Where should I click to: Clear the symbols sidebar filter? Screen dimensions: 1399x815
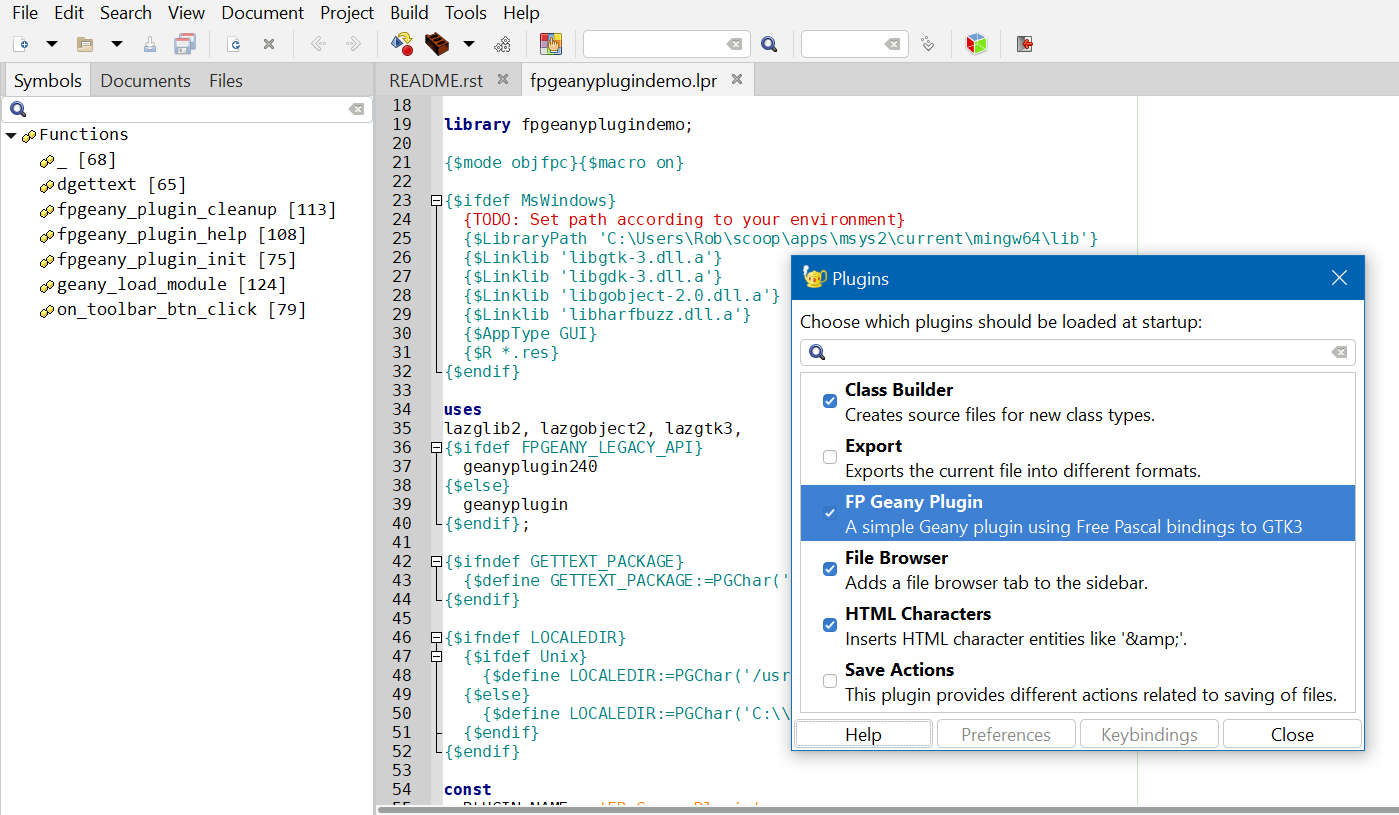(356, 109)
